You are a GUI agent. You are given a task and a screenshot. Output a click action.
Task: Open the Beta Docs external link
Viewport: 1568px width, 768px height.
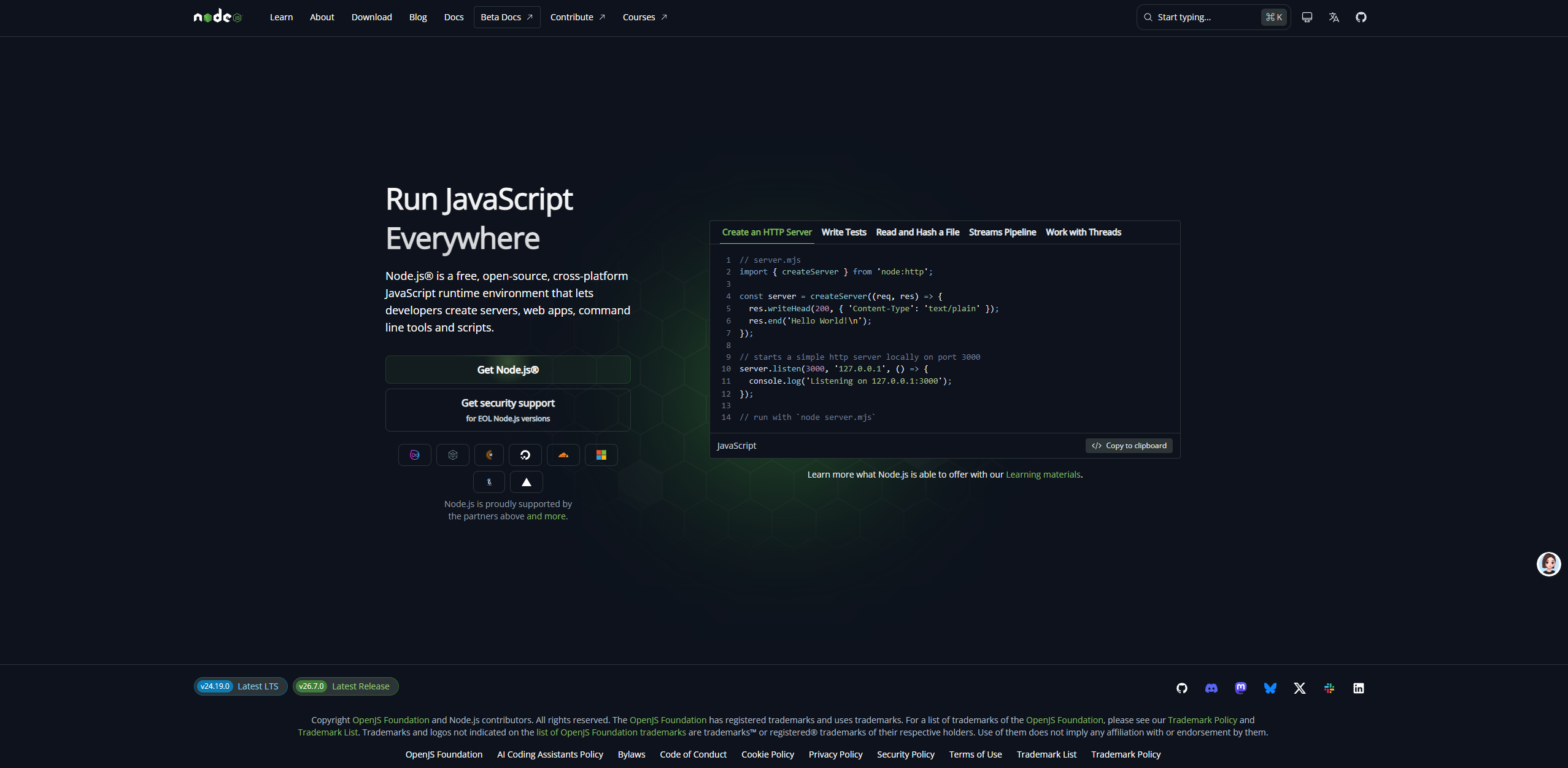507,17
